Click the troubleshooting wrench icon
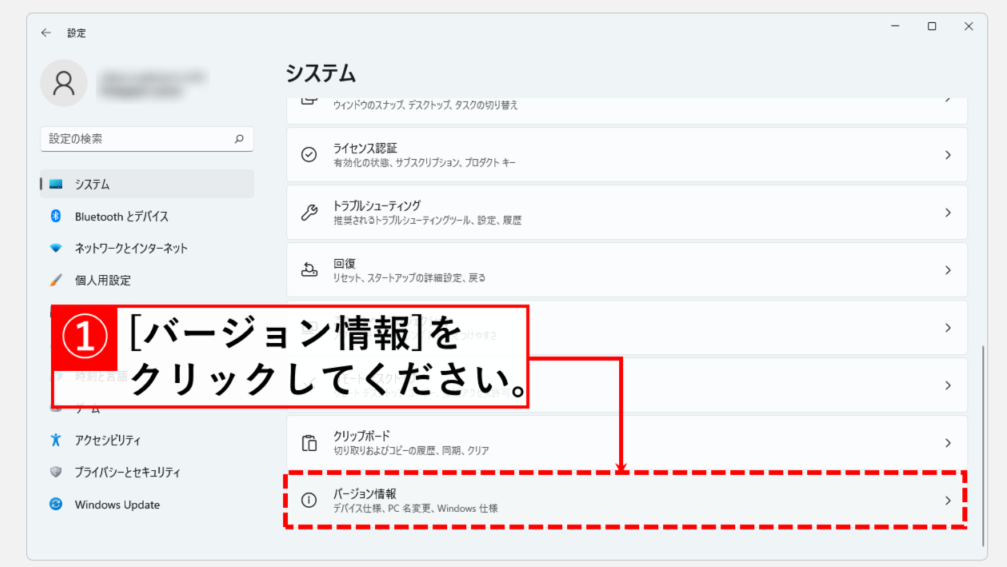Image resolution: width=1007 pixels, height=567 pixels. pos(309,213)
